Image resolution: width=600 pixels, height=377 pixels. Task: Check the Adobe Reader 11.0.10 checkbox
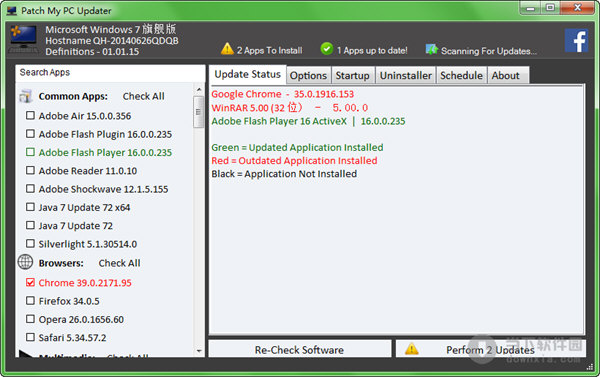click(x=30, y=170)
